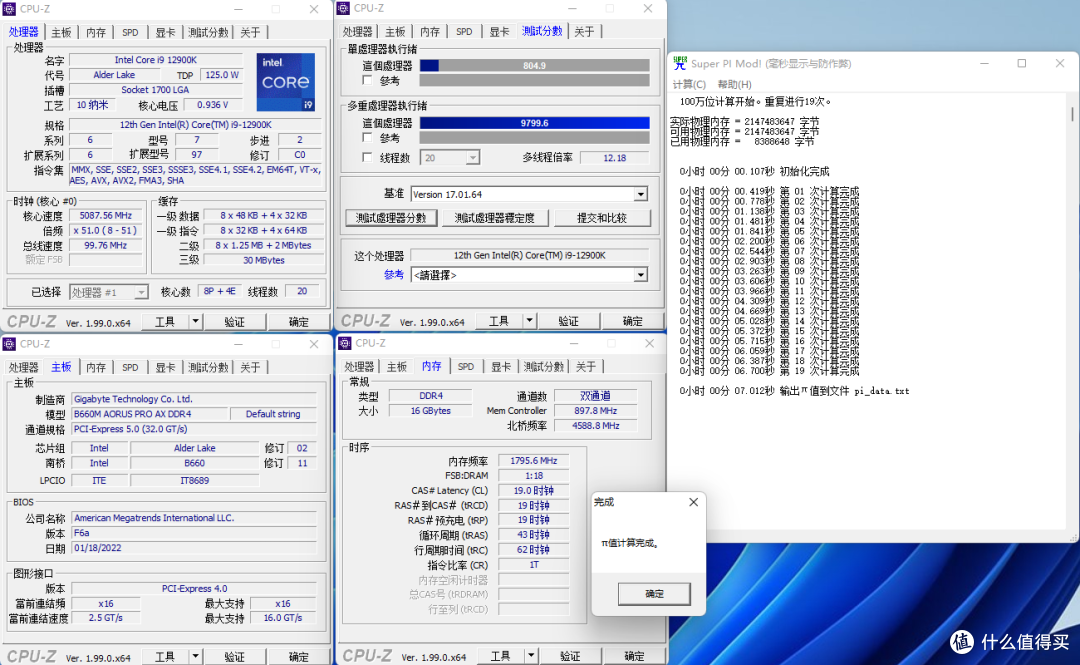
Task: Close the CPU-Z benchmark window
Action: [648, 8]
